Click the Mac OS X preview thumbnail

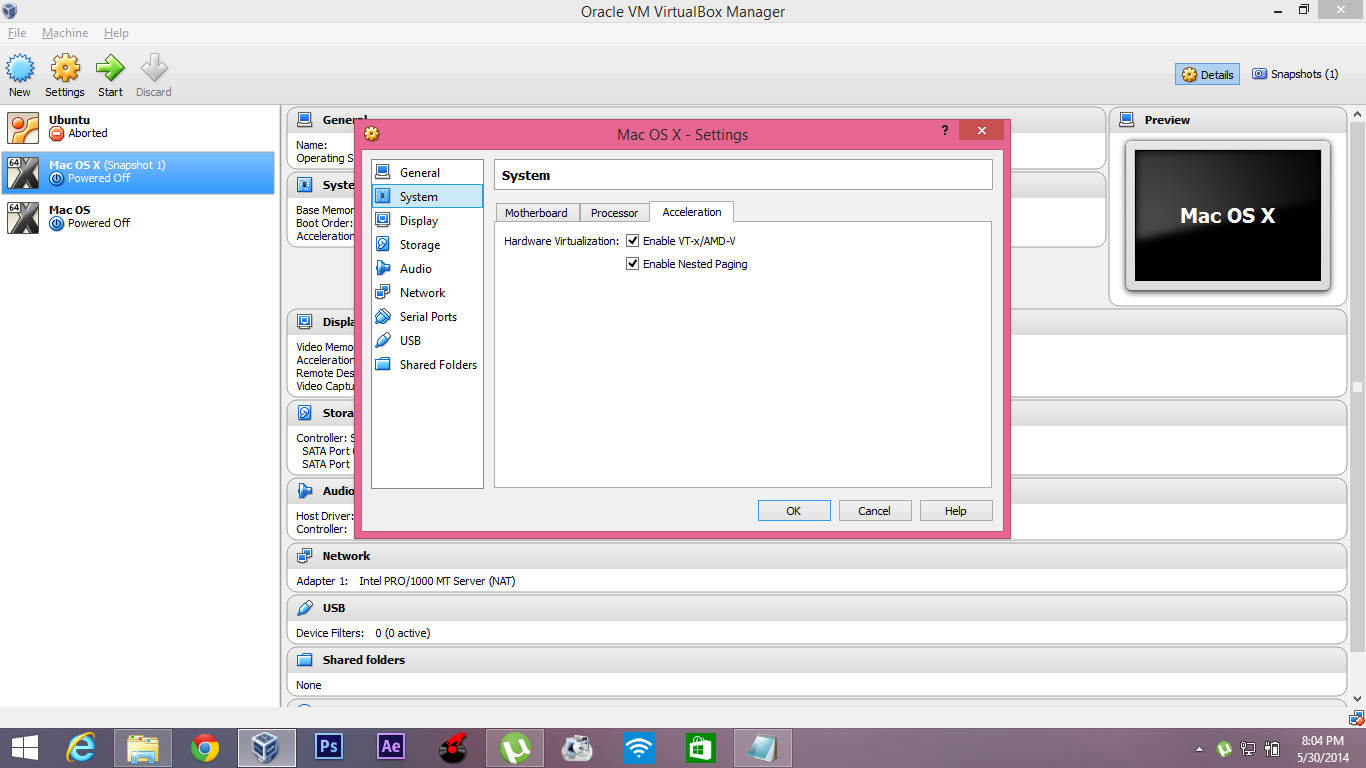click(x=1228, y=216)
